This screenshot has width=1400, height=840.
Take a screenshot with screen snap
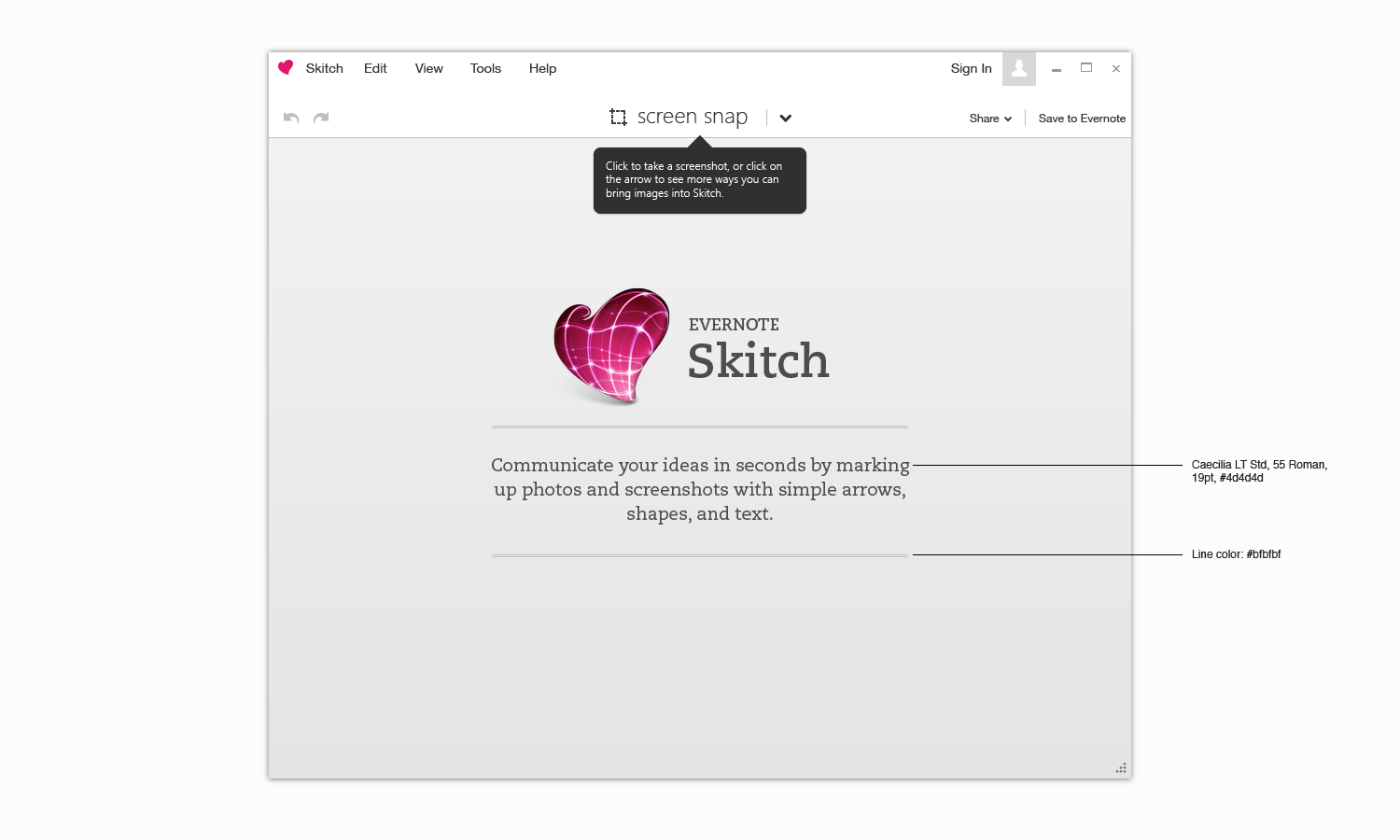(693, 117)
